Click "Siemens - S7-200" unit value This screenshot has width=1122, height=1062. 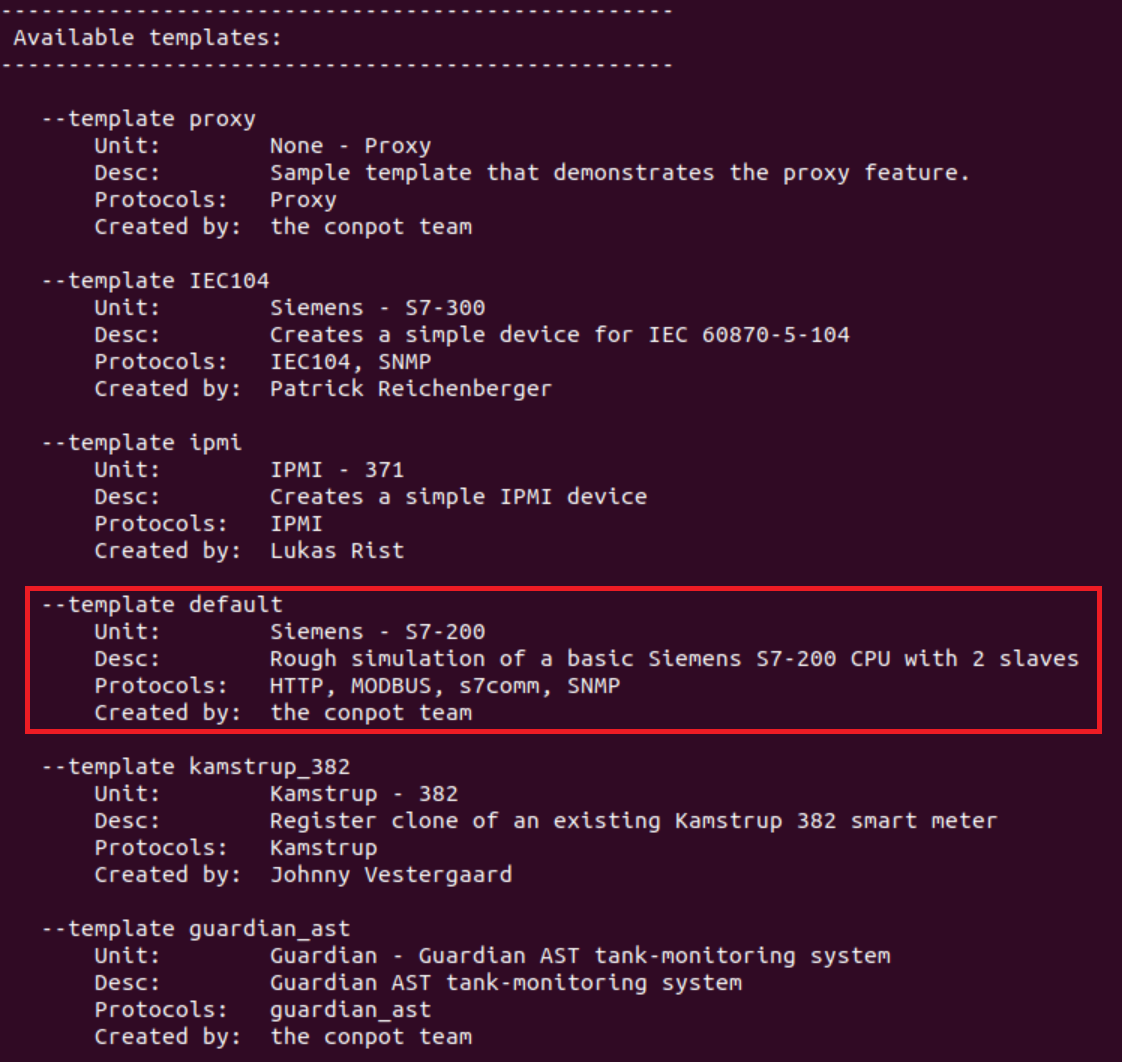click(377, 632)
